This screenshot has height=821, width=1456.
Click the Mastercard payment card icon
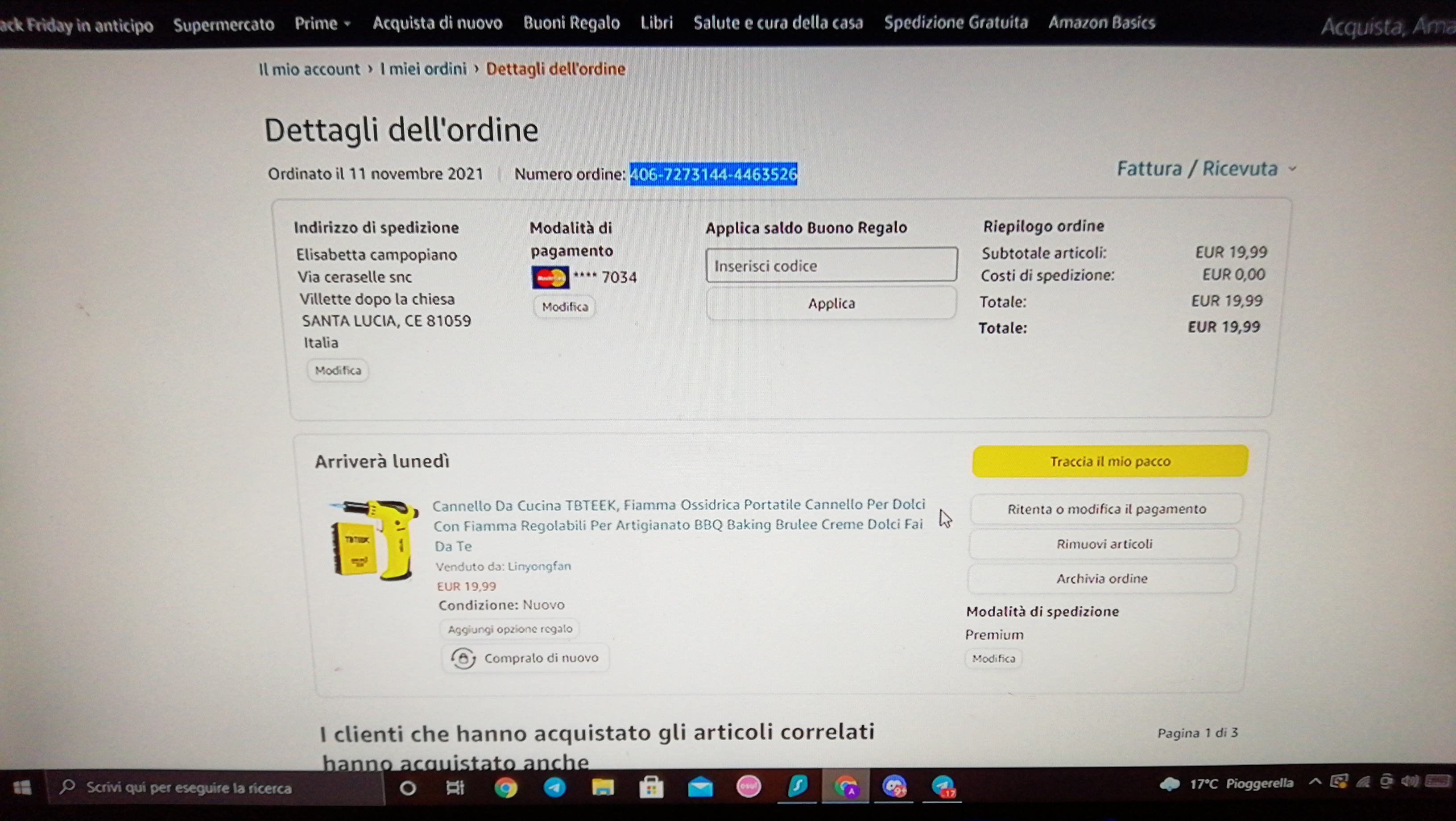click(550, 277)
